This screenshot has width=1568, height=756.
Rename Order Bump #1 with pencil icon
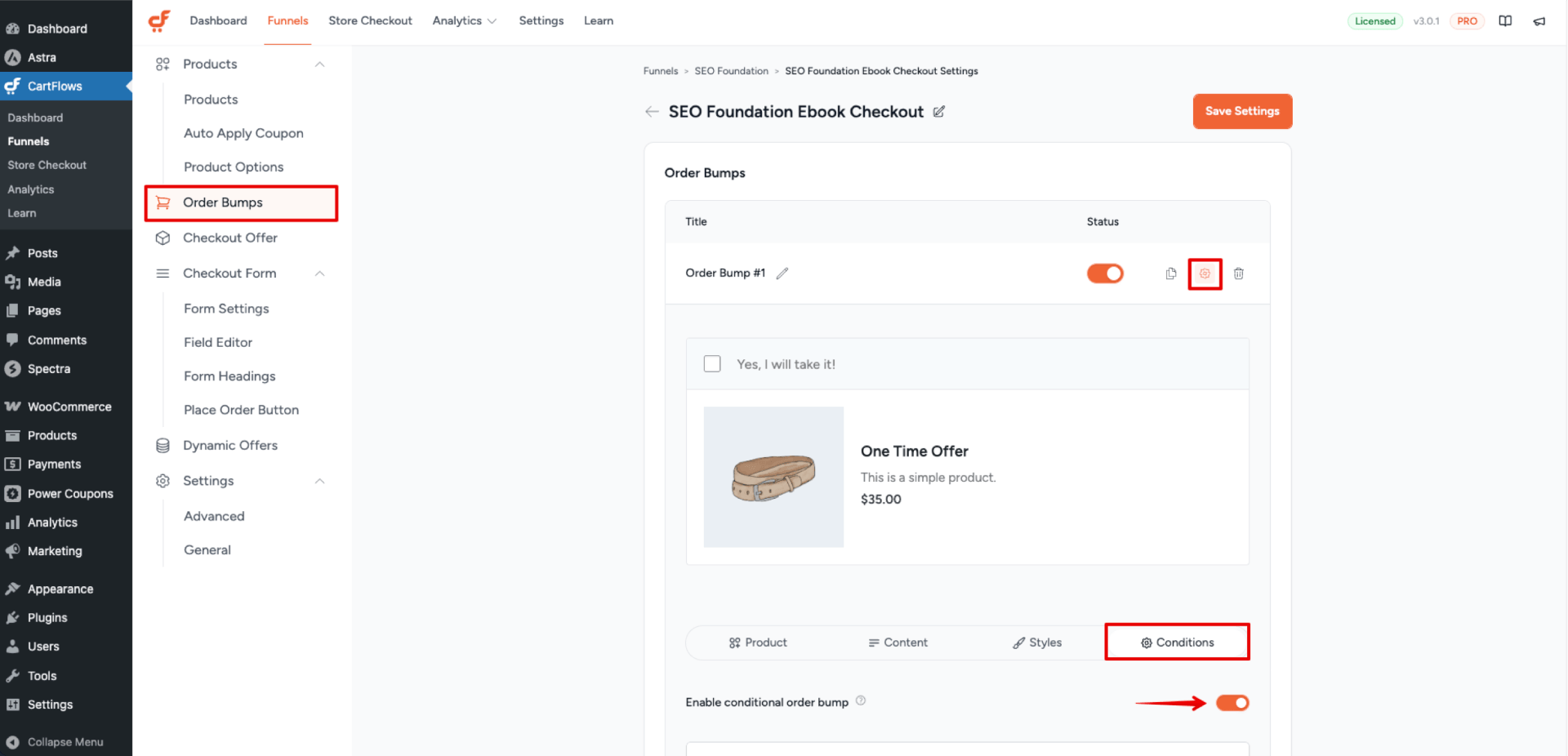pyautogui.click(x=782, y=273)
